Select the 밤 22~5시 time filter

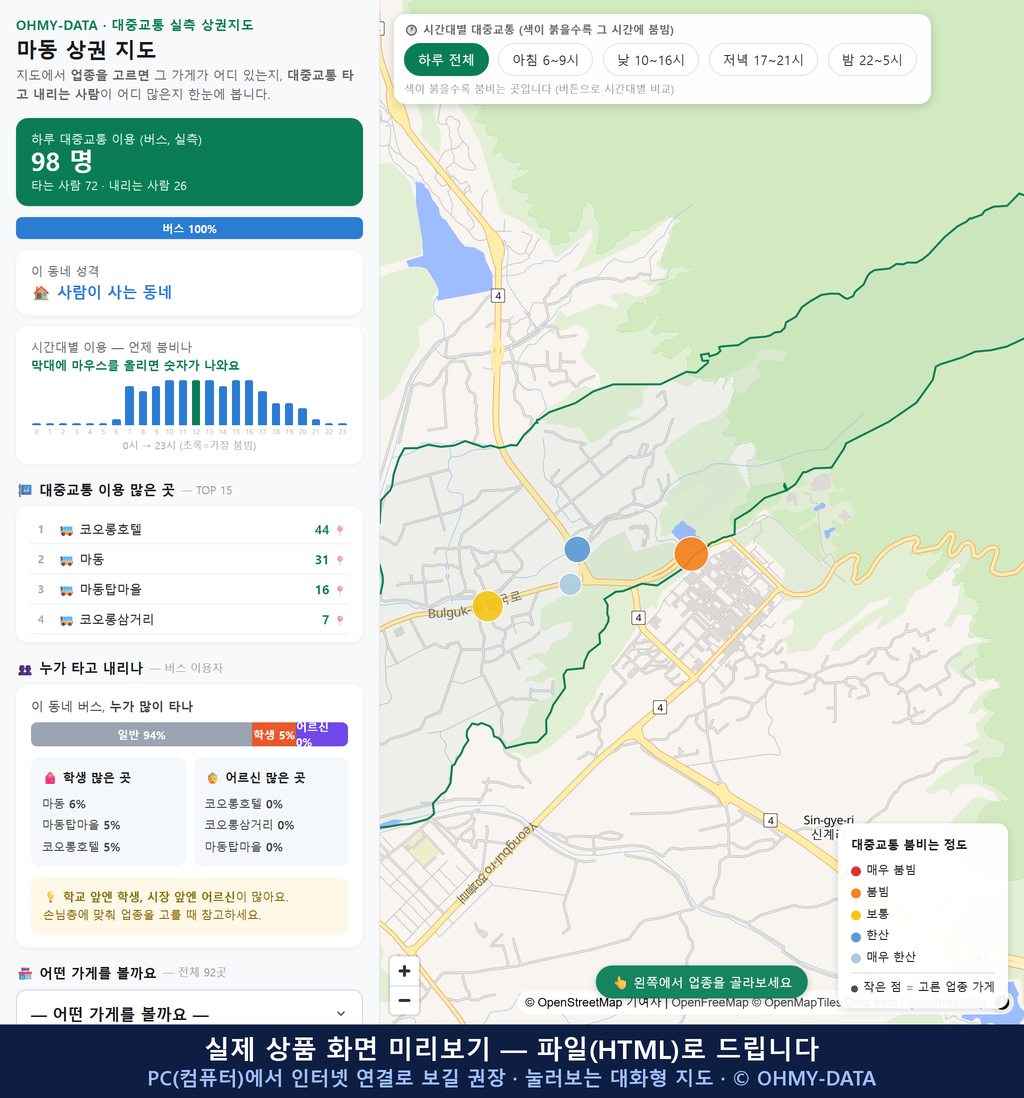click(x=872, y=60)
